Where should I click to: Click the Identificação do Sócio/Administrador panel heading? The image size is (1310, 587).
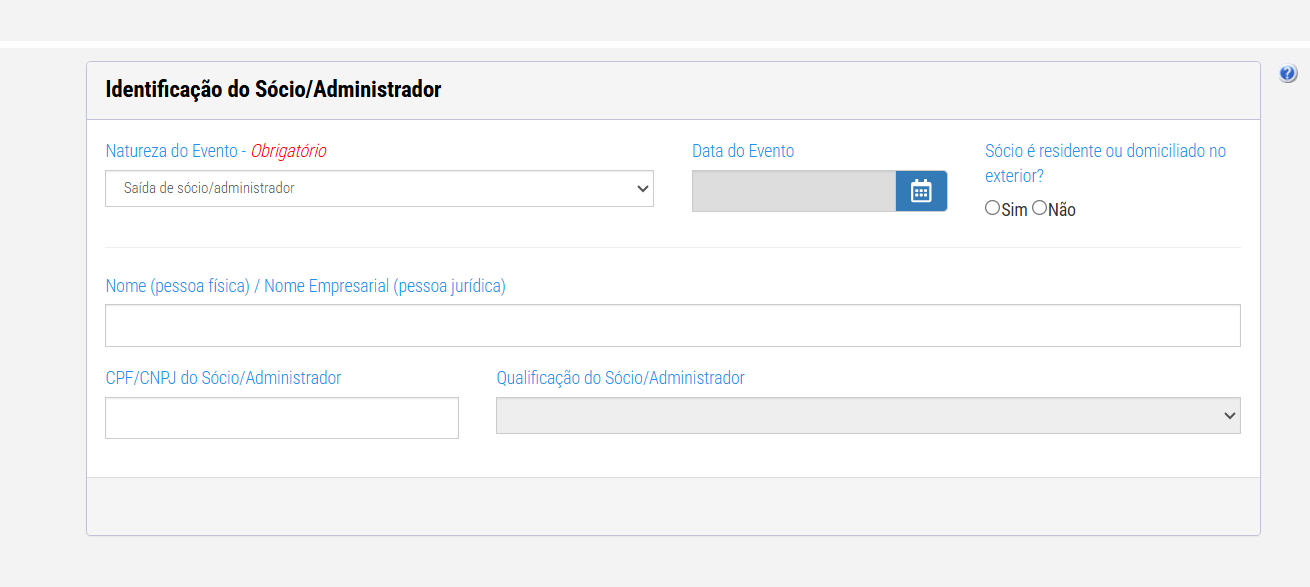(x=273, y=89)
